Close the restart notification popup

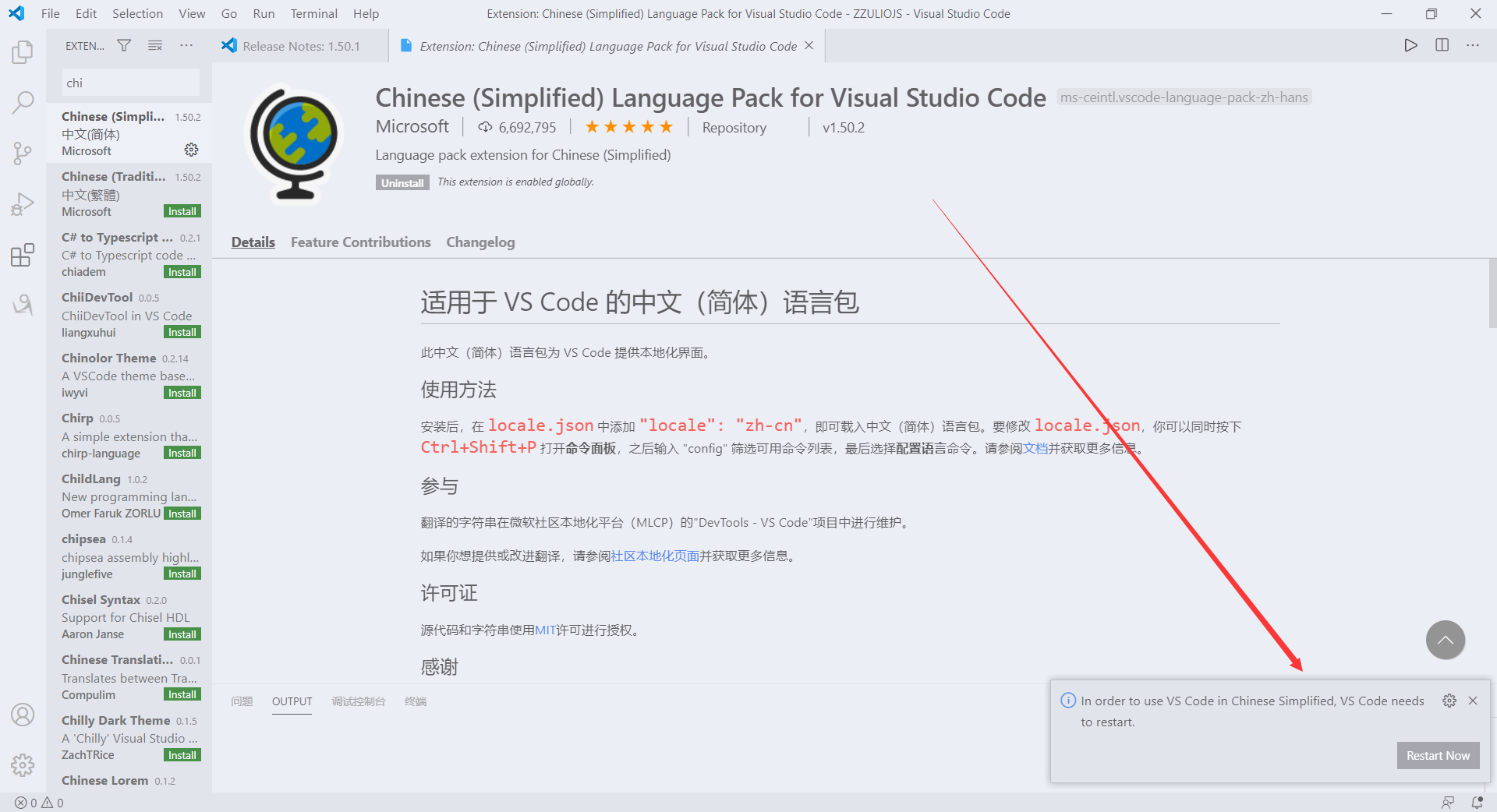(x=1473, y=701)
